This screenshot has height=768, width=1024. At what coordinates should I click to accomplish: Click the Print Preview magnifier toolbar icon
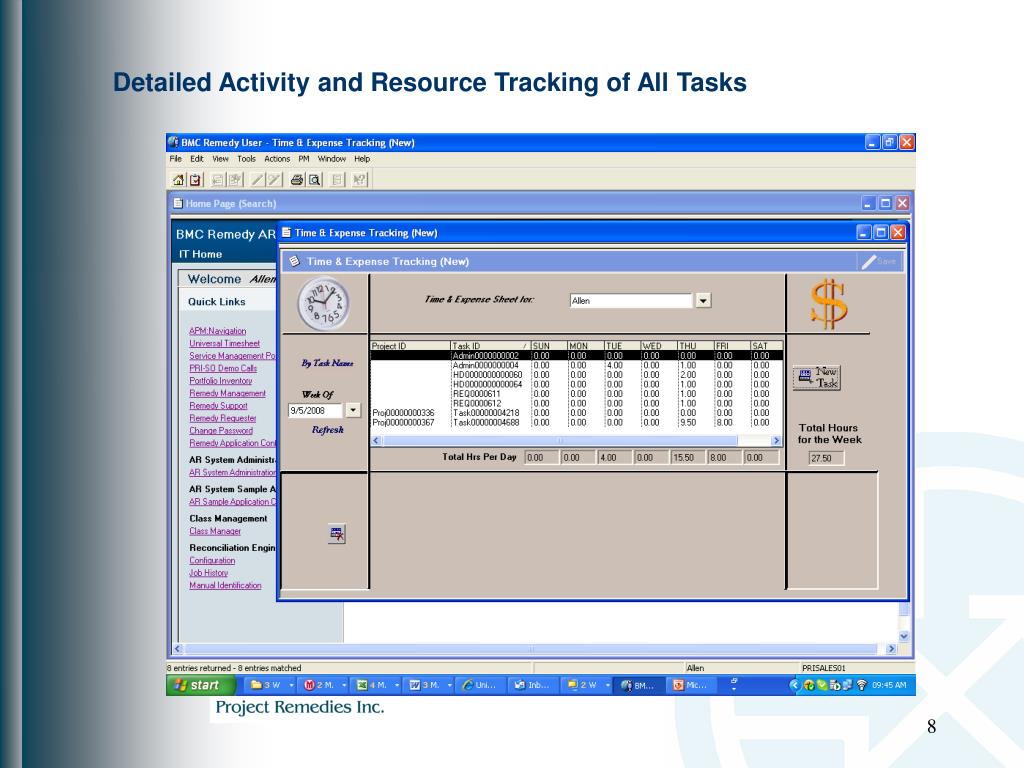(x=315, y=180)
